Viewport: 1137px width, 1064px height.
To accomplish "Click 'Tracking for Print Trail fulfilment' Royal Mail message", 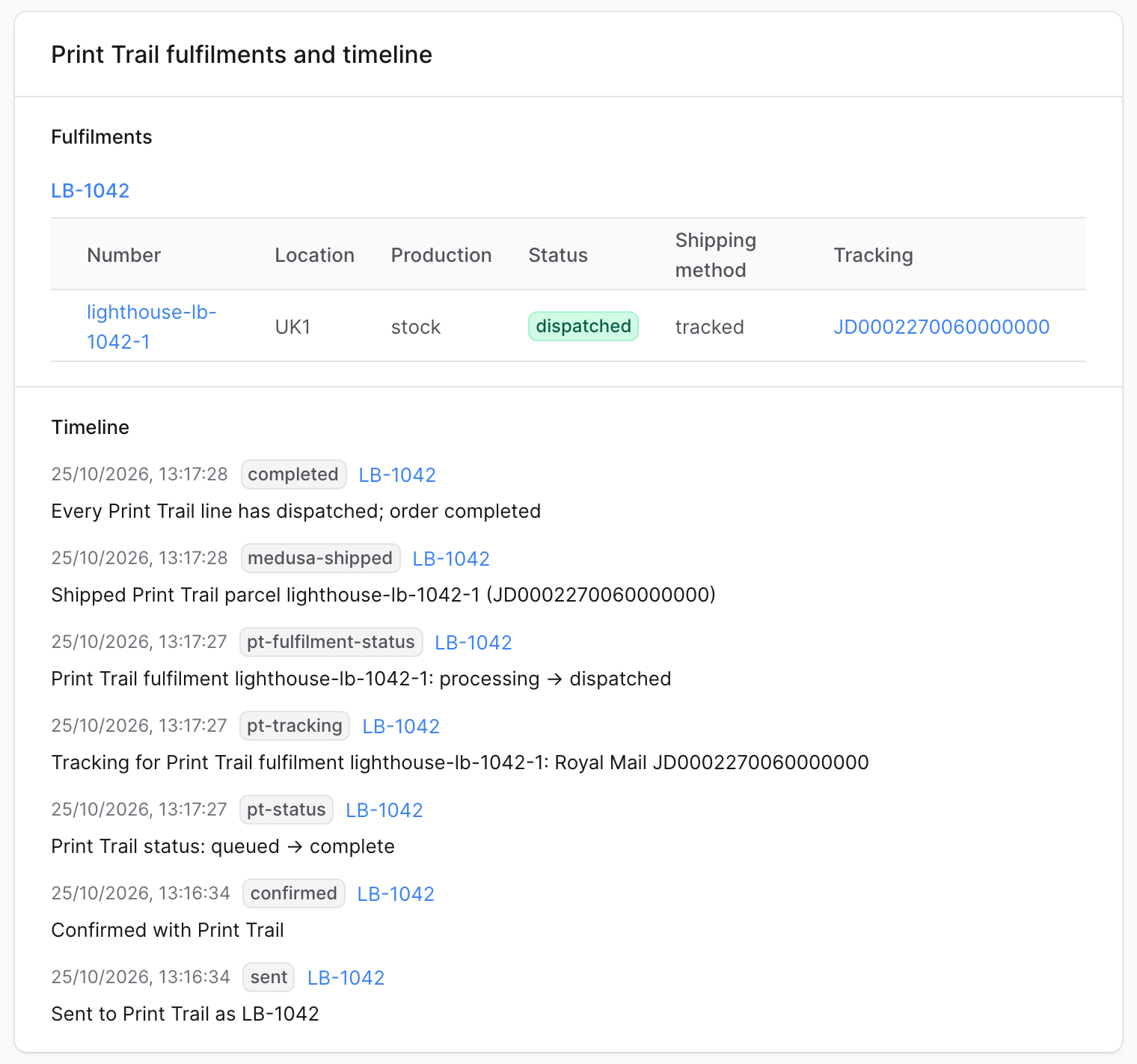I will tap(460, 762).
